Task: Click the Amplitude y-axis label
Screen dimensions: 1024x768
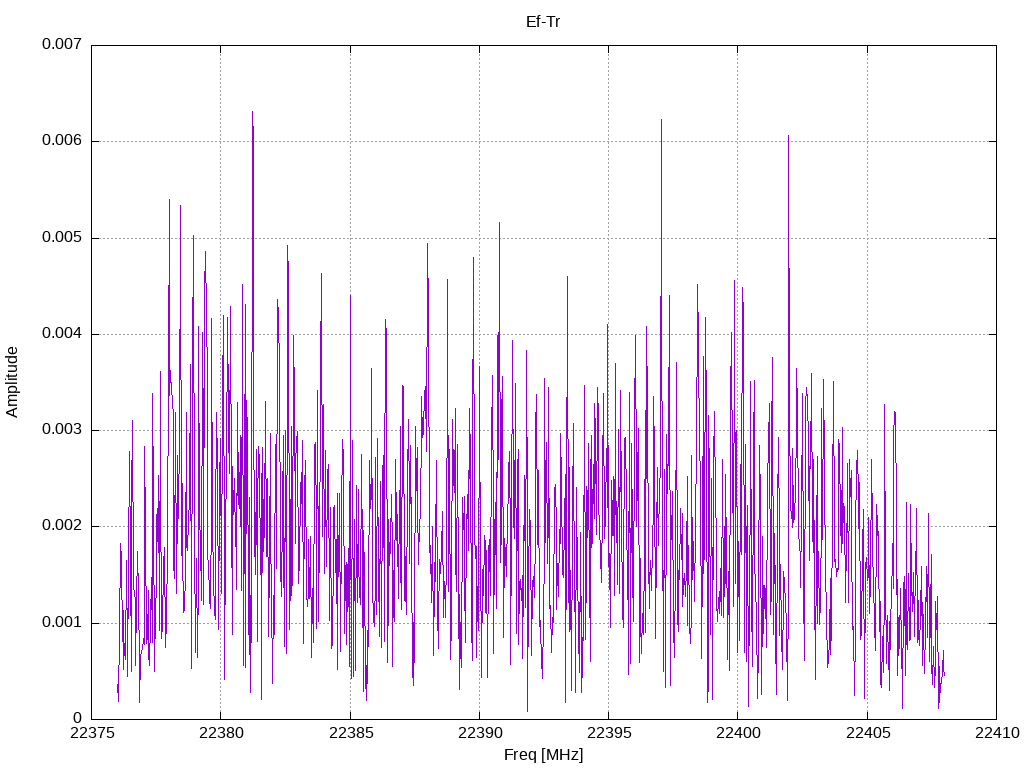Action: tap(12, 382)
